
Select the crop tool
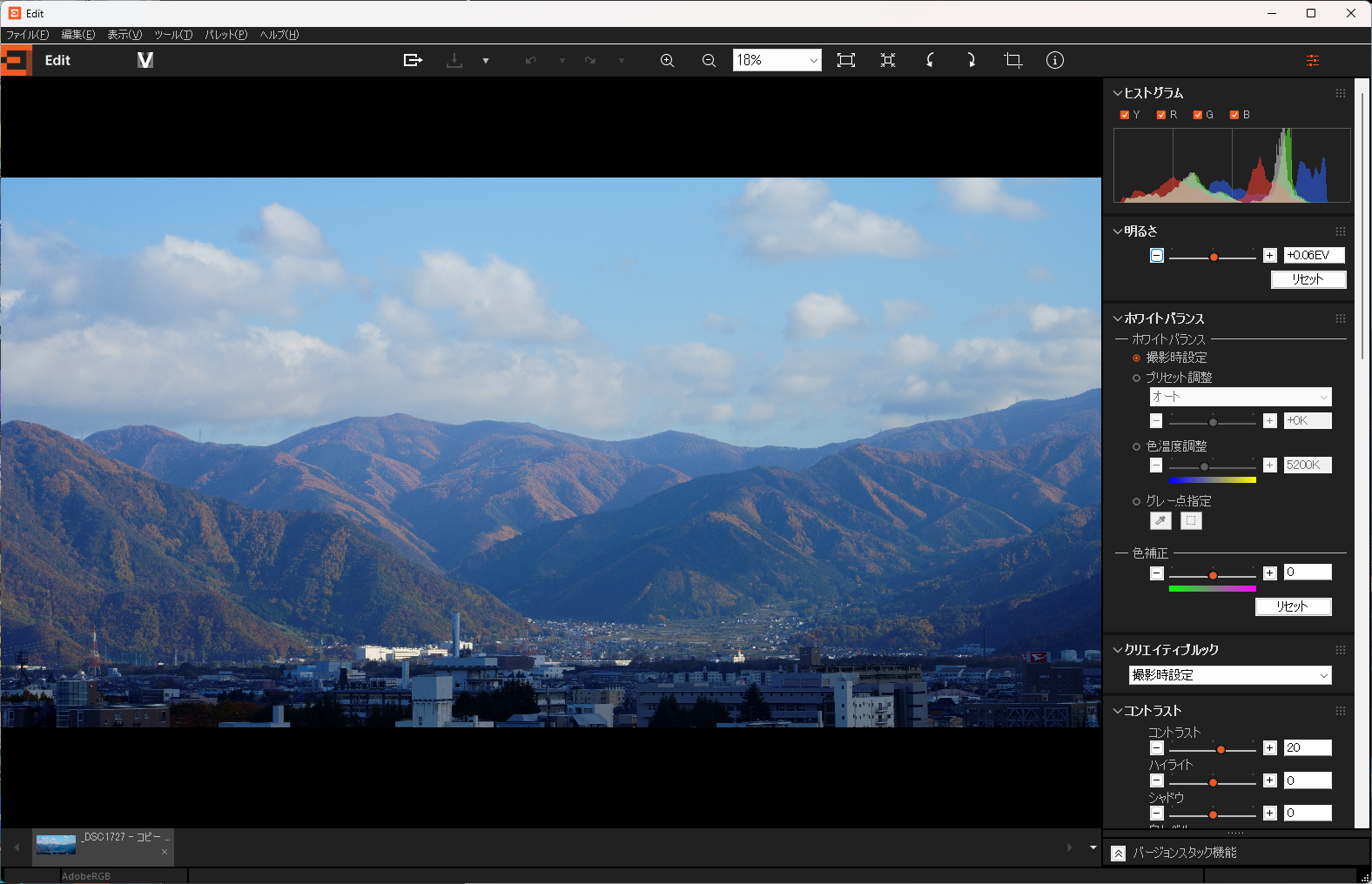[x=1012, y=60]
